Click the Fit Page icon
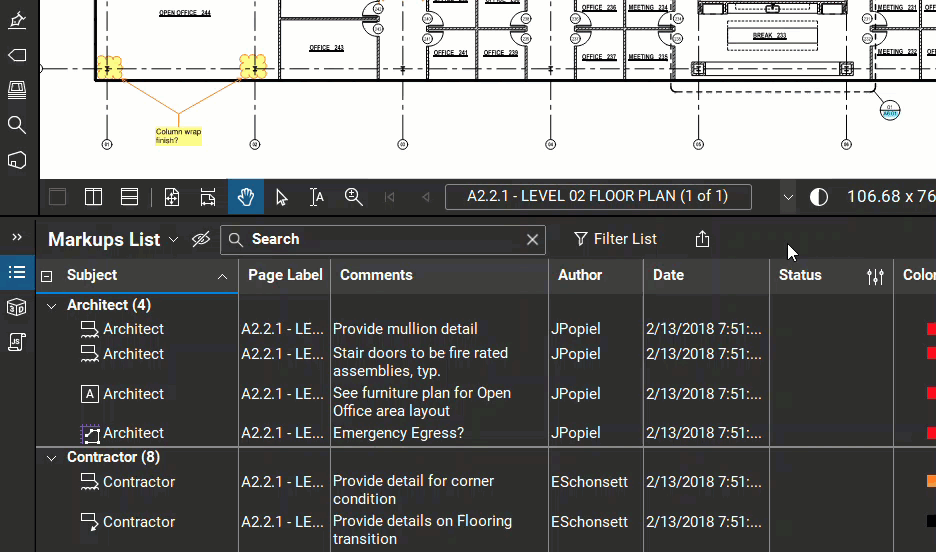The height and width of the screenshot is (552, 936). click(172, 196)
